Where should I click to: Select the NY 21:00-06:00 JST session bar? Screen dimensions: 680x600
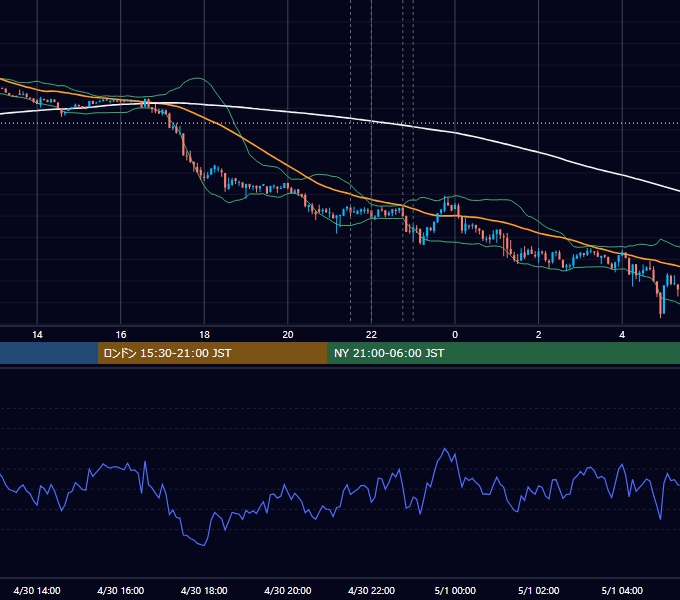[503, 353]
